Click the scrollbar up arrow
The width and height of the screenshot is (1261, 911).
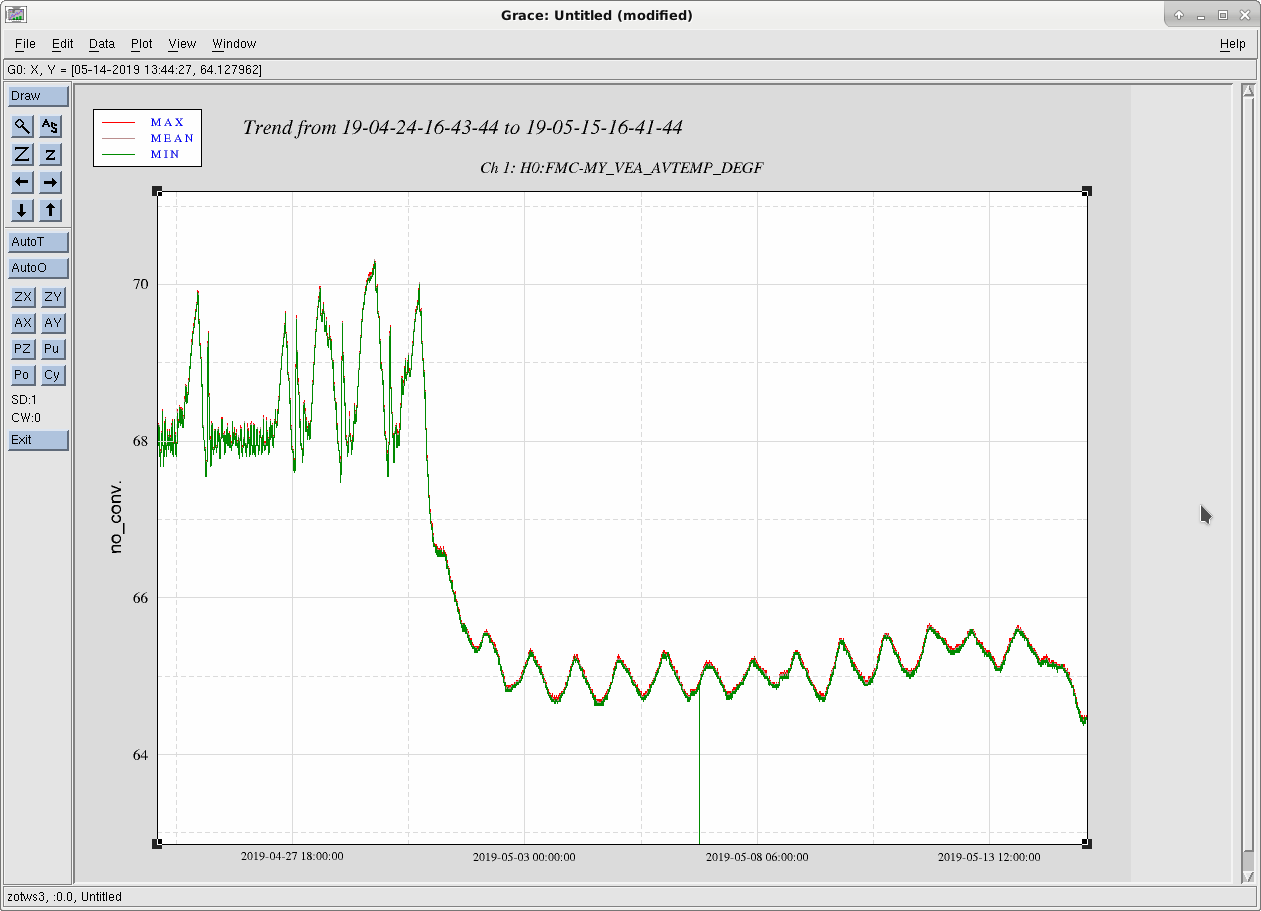1247,91
